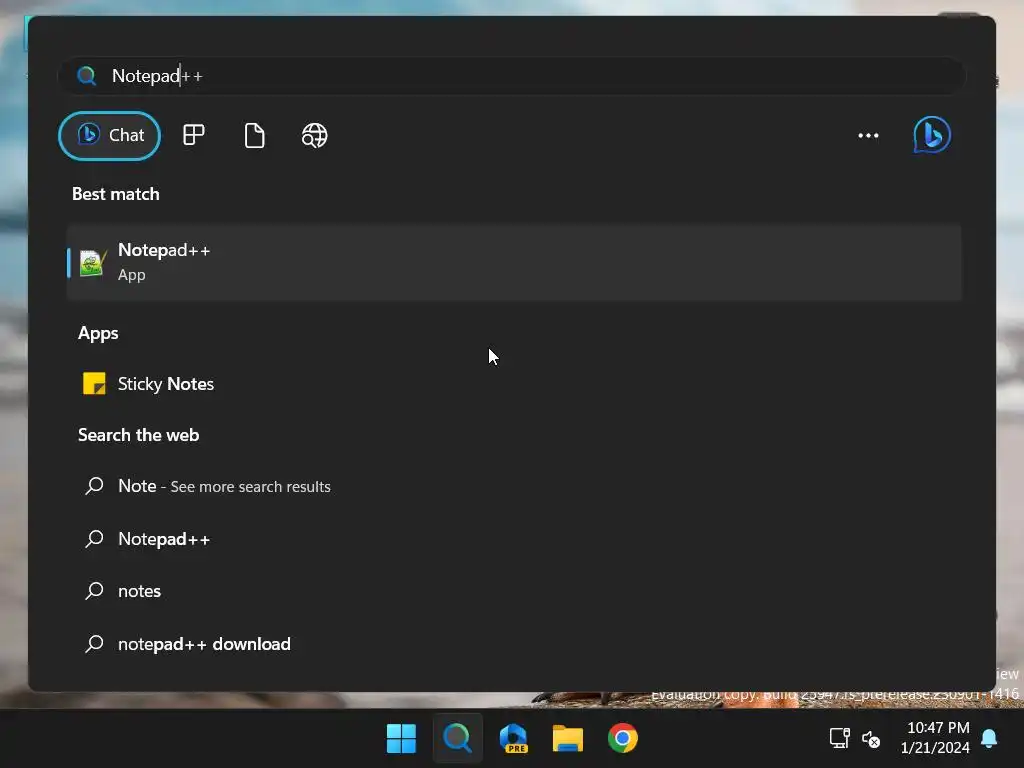Select 'Note - See more search results' suggestion
1024x768 pixels.
coord(514,487)
